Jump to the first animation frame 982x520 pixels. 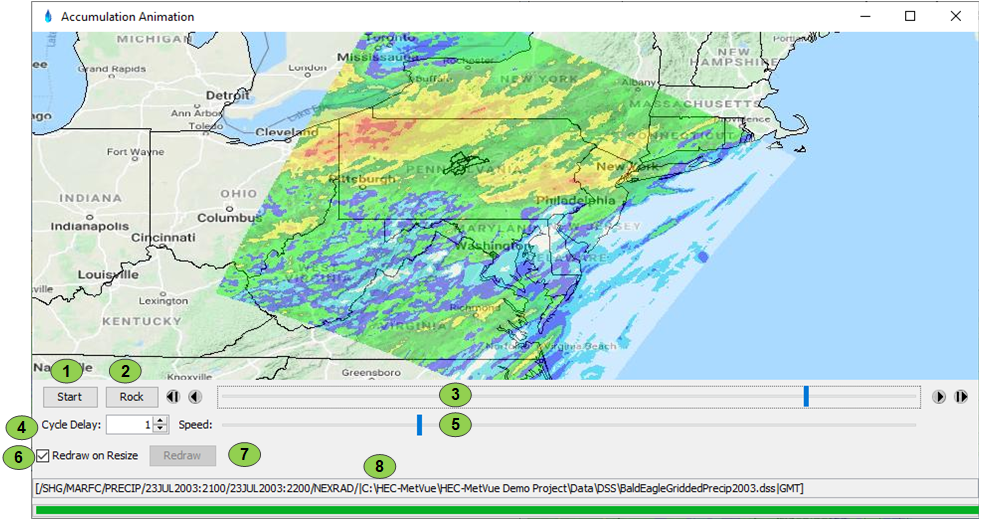click(173, 397)
